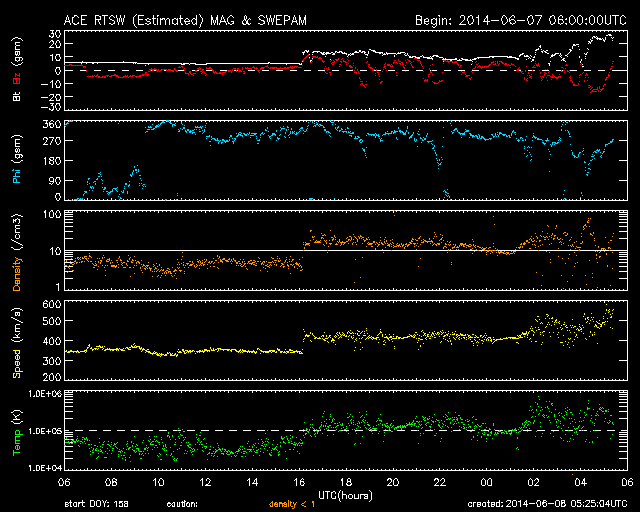The width and height of the screenshot is (640, 512).
Task: Click the '100' tick on the Density axis
Action: click(52, 214)
